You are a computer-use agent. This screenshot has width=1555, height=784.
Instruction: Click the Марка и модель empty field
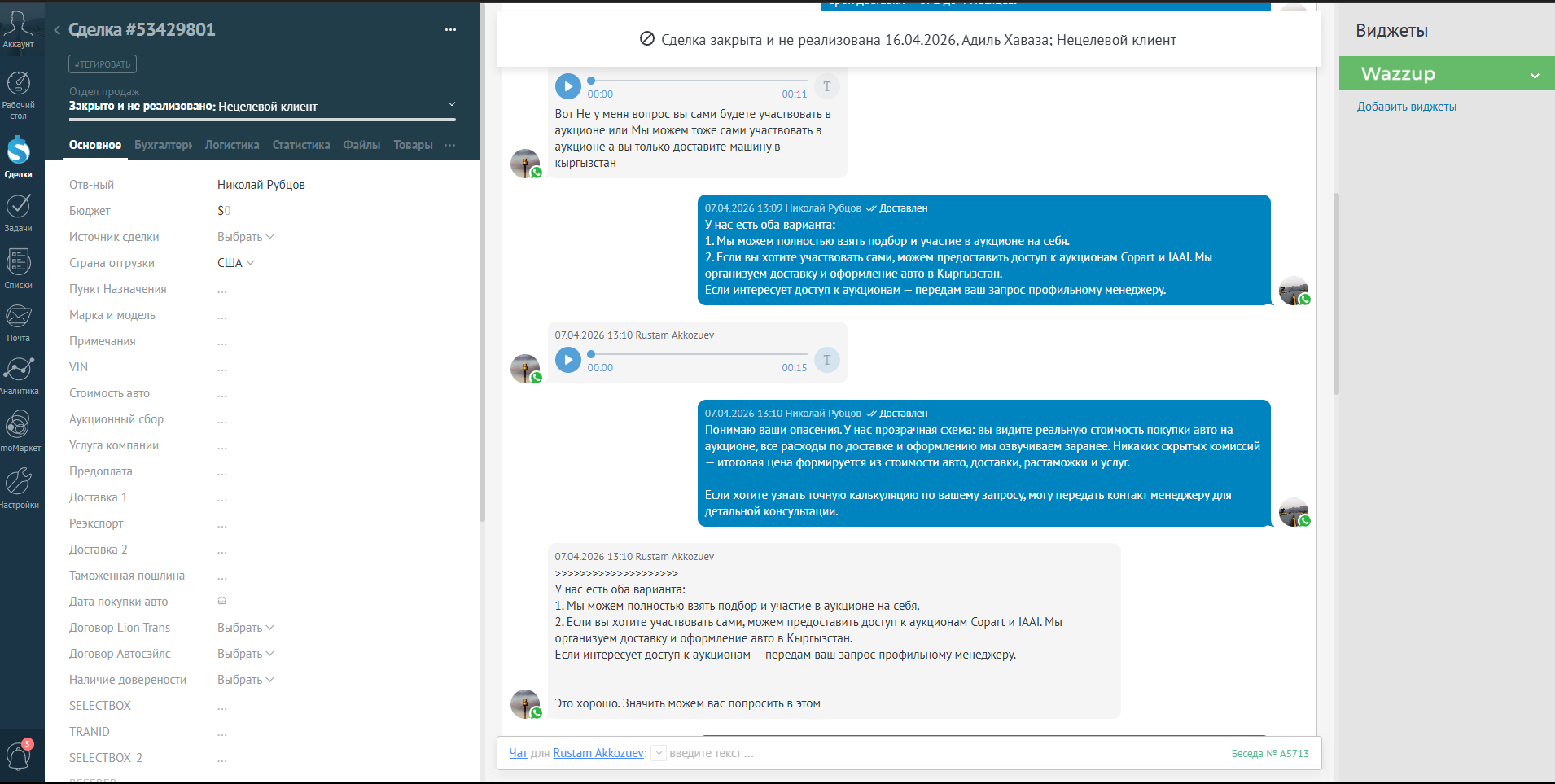[x=222, y=316]
